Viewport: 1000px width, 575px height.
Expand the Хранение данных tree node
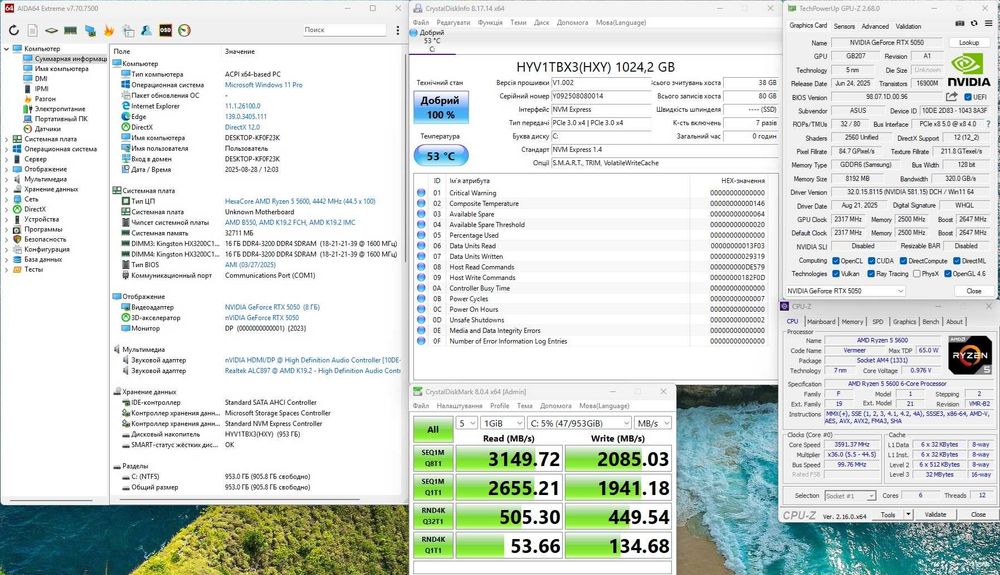click(7, 189)
